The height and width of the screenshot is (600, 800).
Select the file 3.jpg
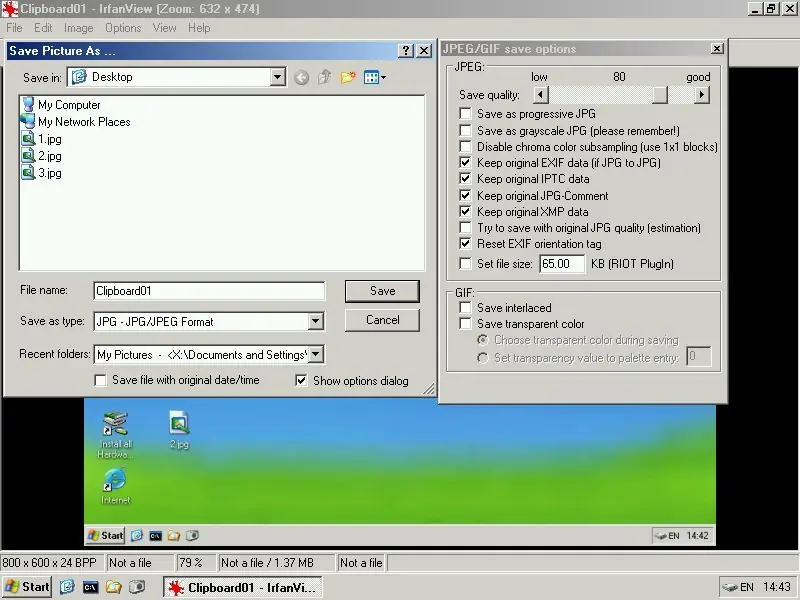tap(41, 173)
